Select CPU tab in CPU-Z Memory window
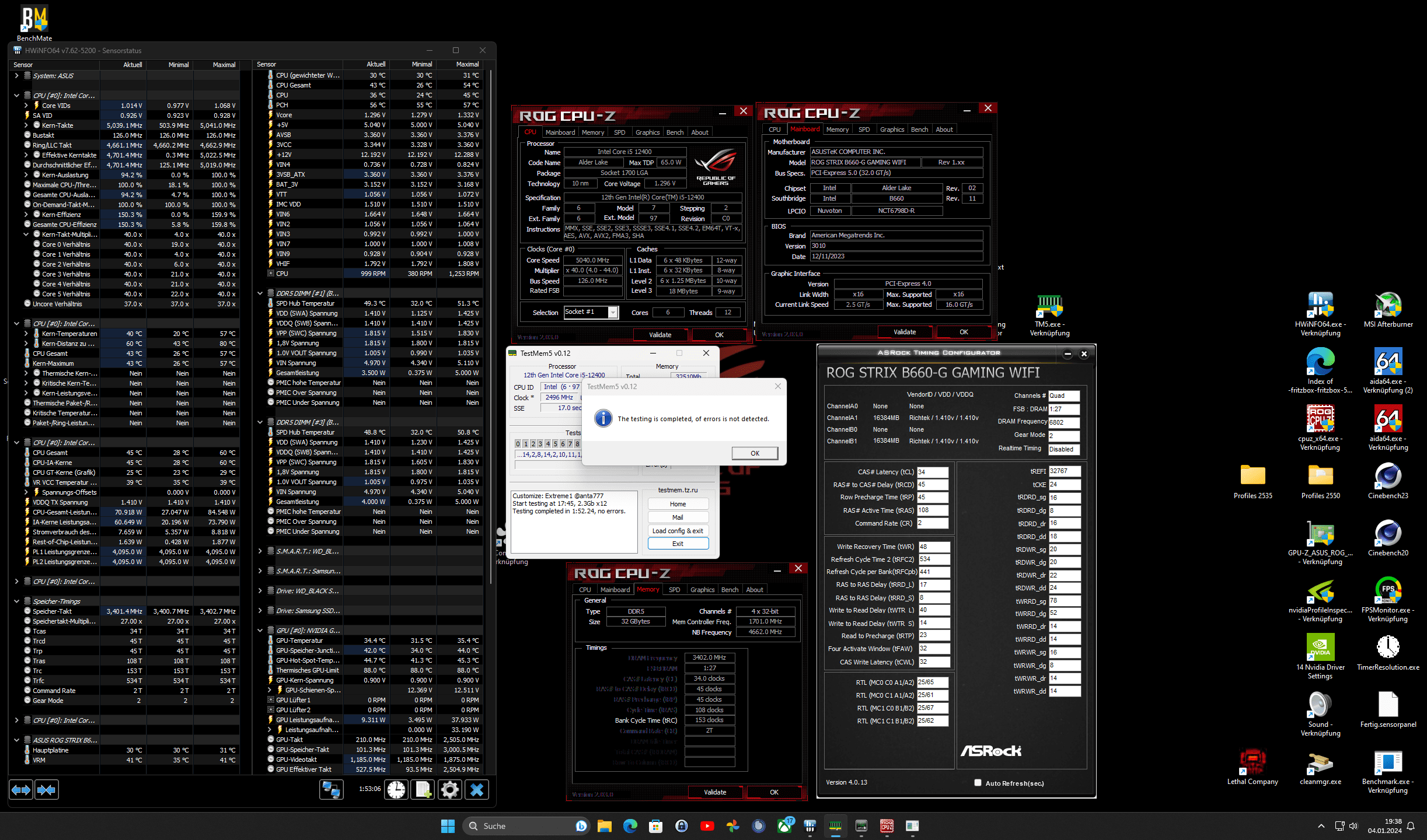Image resolution: width=1427 pixels, height=840 pixels. 585,590
